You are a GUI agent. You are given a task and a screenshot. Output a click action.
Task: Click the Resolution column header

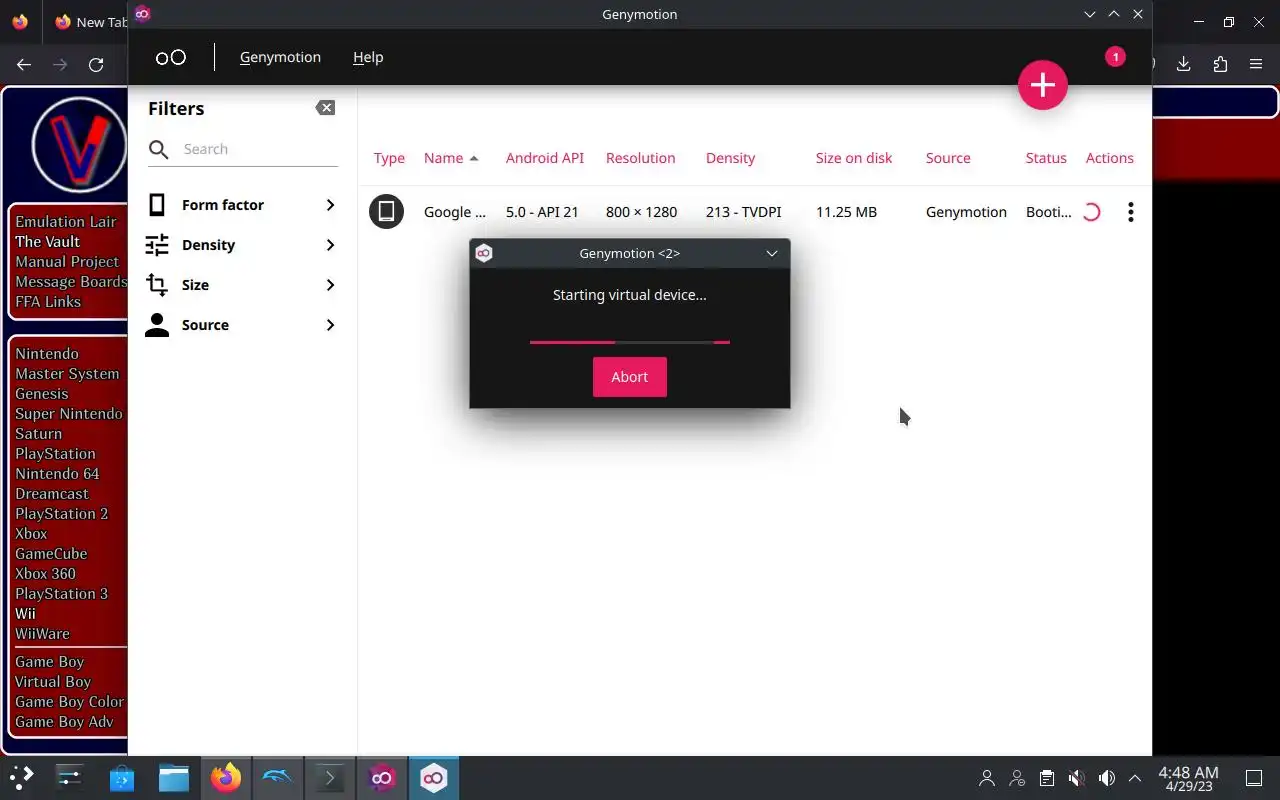click(641, 158)
